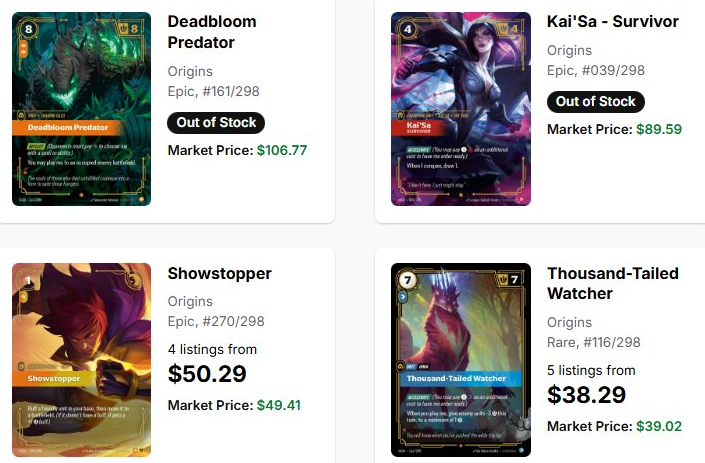Open the Kai'Sa - Survivor card image
This screenshot has width=705, height=463.
[461, 109]
